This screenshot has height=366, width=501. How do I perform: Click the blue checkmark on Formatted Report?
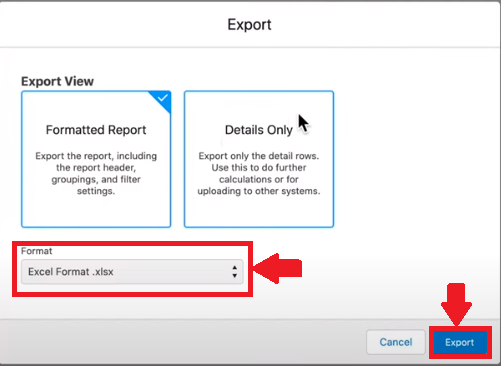click(163, 98)
